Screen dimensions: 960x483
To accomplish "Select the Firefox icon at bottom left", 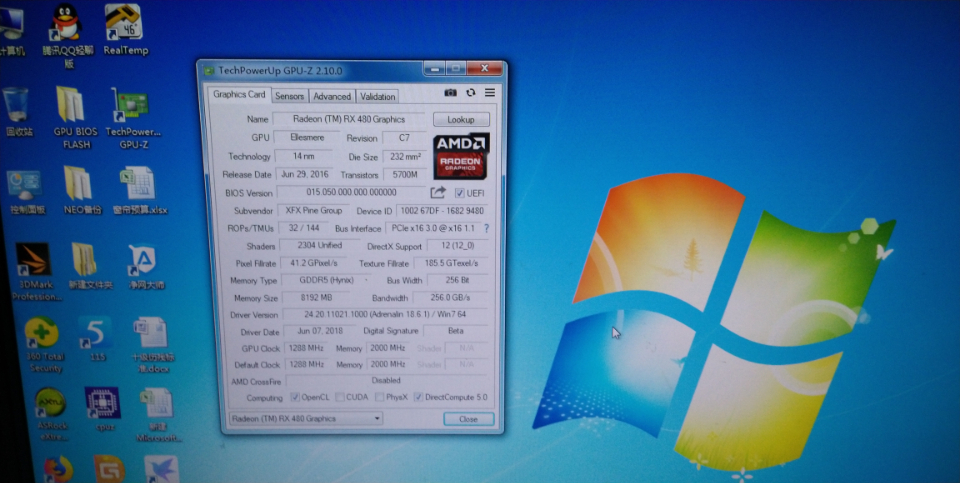I will click(x=58, y=470).
